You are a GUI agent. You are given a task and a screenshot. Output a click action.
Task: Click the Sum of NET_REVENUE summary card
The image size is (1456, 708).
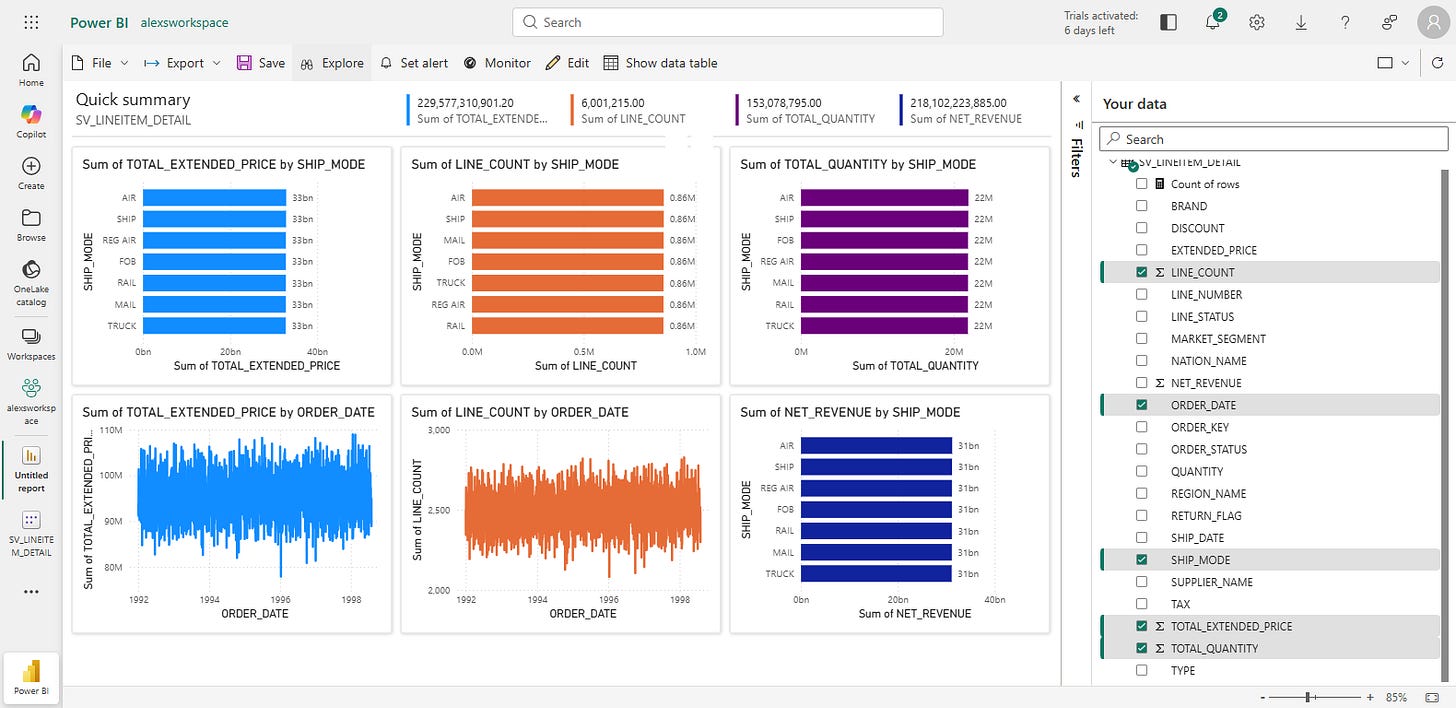pos(962,110)
